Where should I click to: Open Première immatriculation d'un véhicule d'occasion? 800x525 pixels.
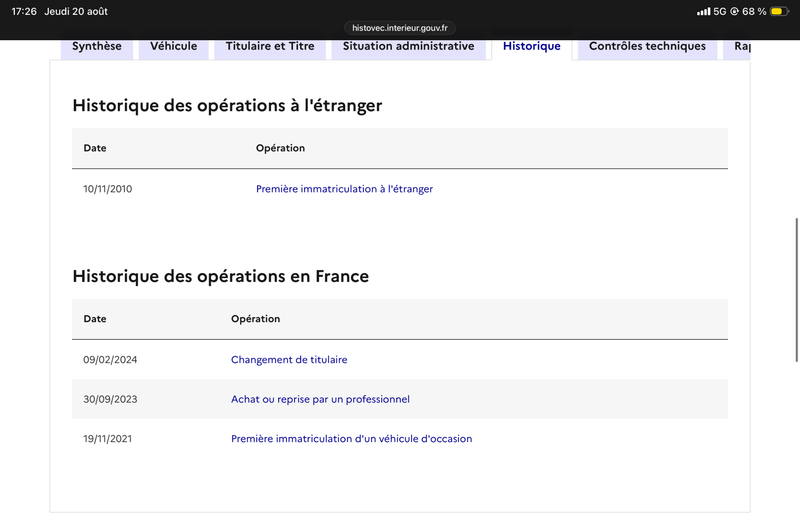coord(351,439)
